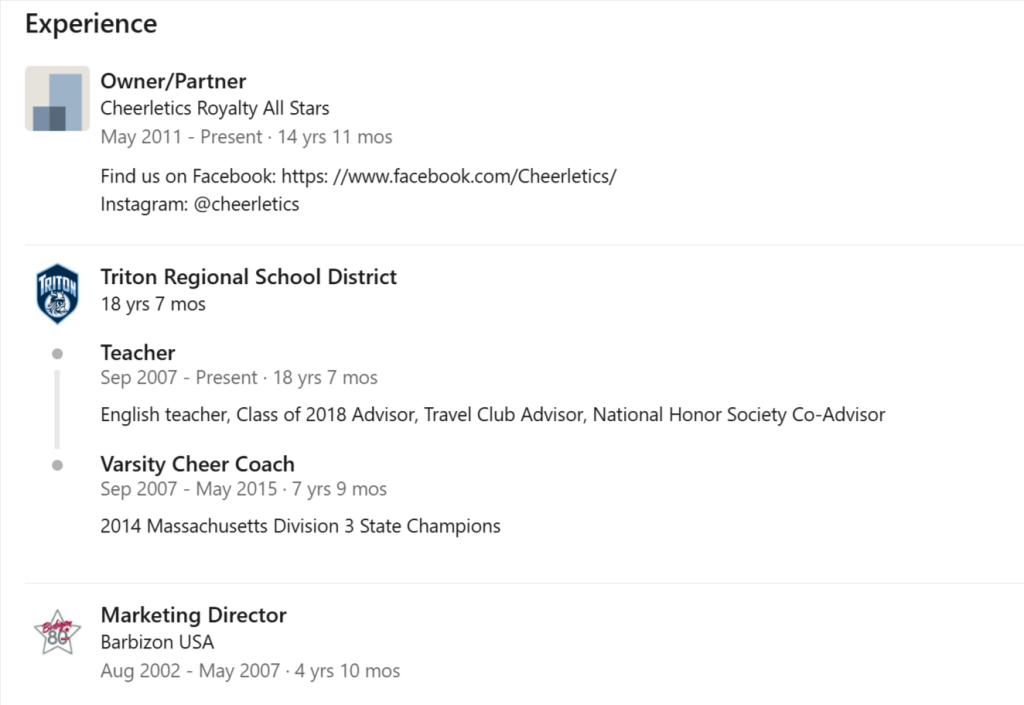The image size is (1024, 705).
Task: Click the English teacher role description
Action: click(492, 414)
